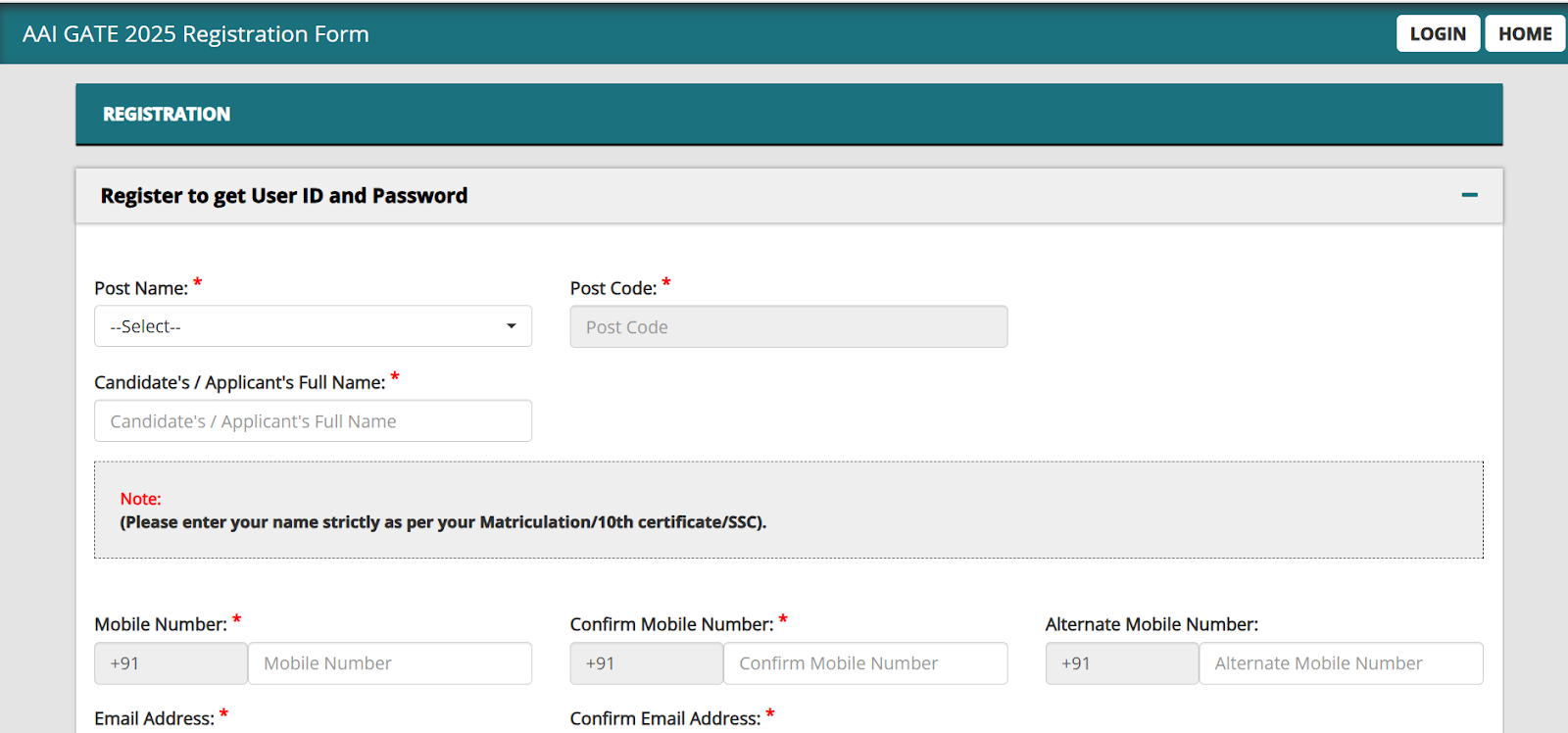Click the 'Post Name:' label
The height and width of the screenshot is (733, 1568).
[x=141, y=288]
